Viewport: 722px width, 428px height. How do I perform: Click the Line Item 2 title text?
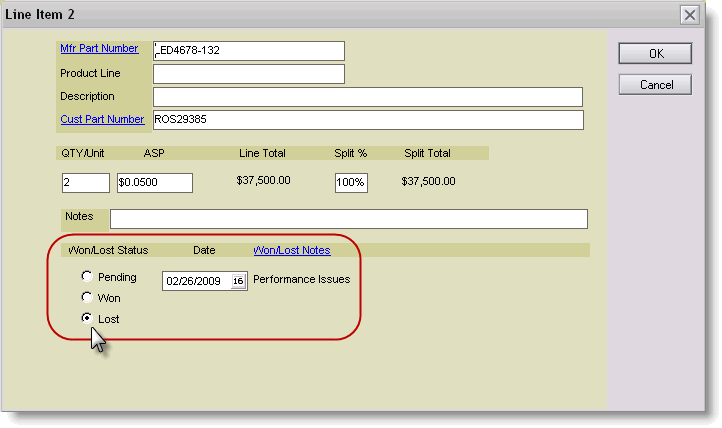40,15
